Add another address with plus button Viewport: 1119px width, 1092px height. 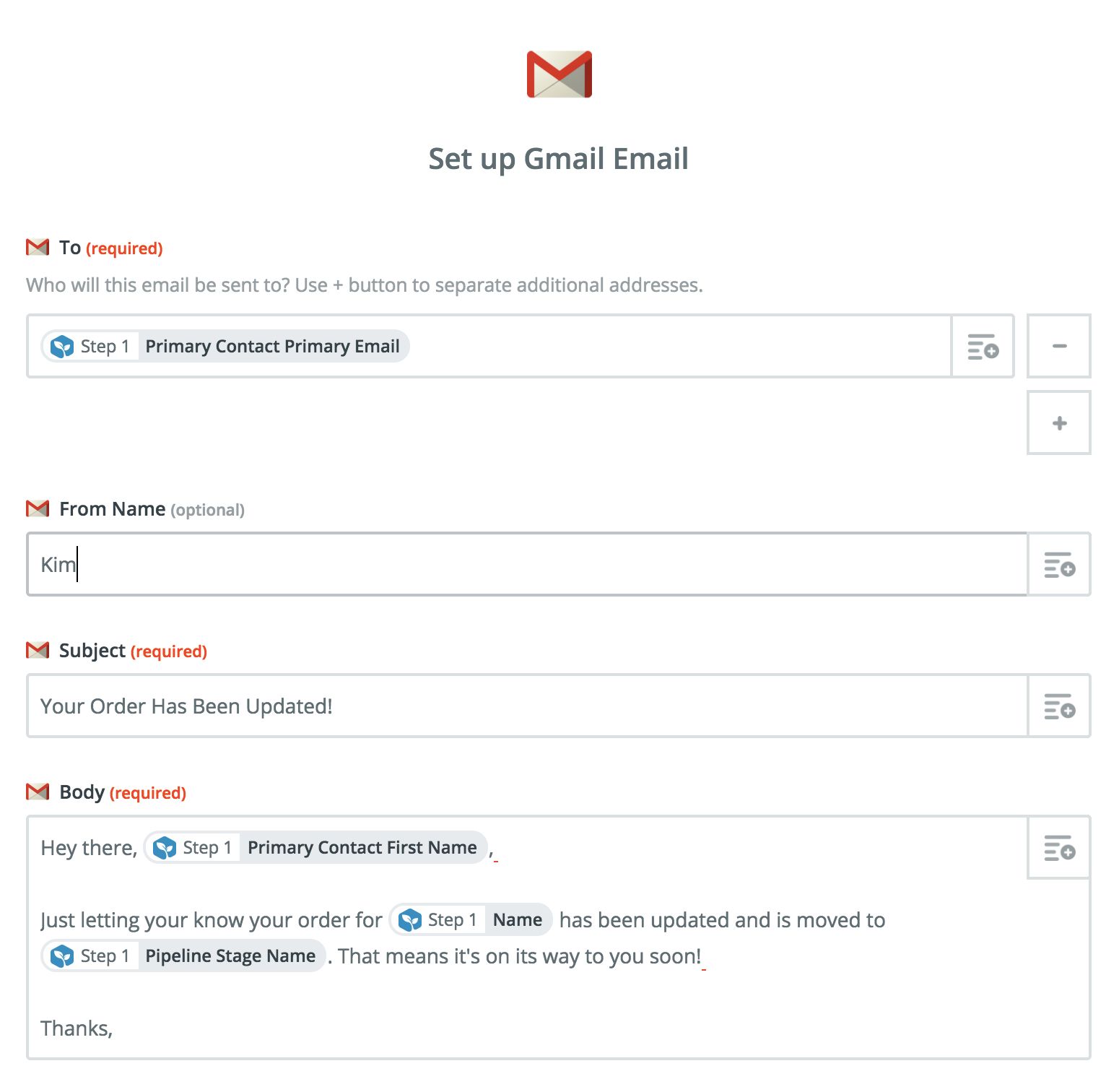(x=1059, y=423)
